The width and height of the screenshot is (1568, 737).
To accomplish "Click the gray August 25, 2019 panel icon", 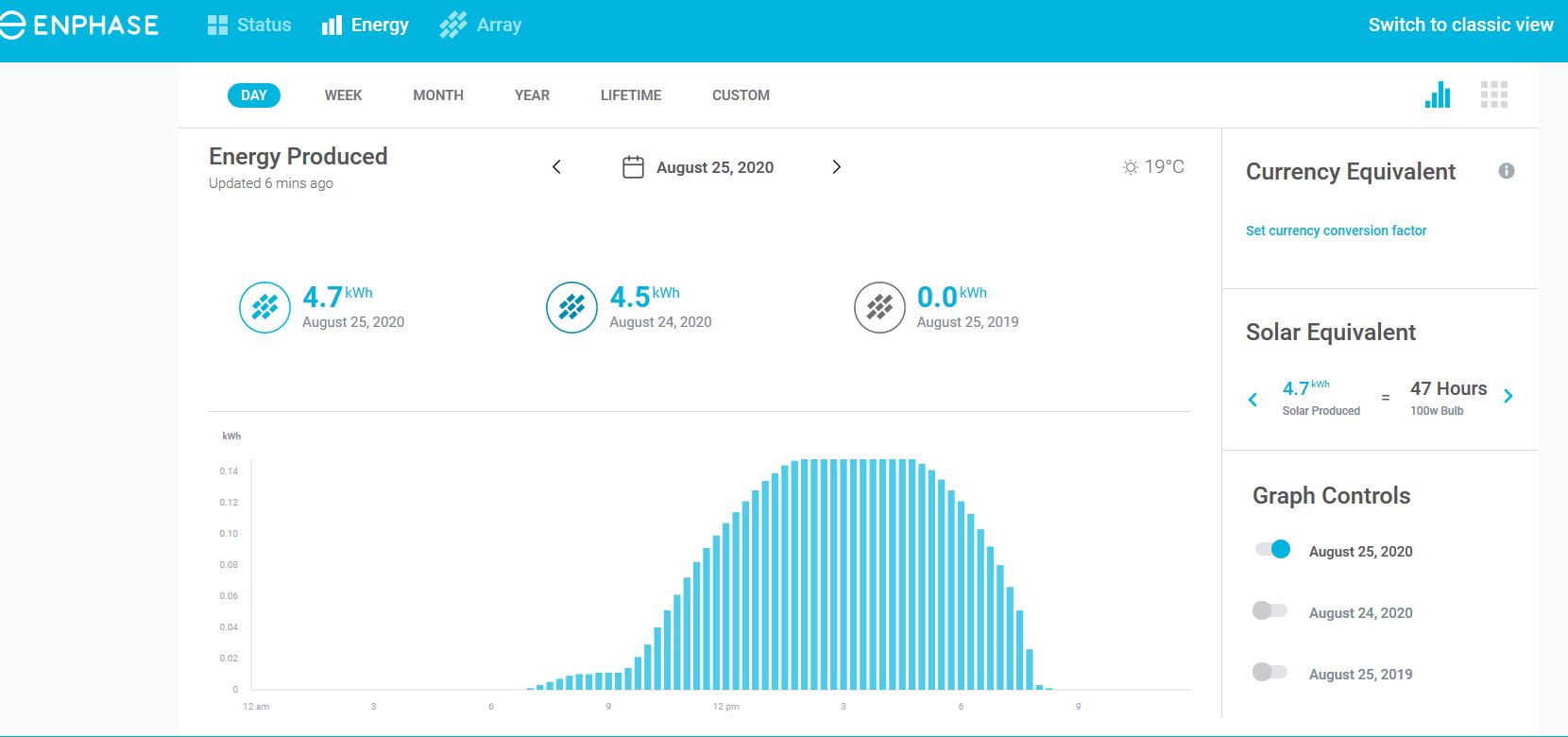I will [x=879, y=308].
